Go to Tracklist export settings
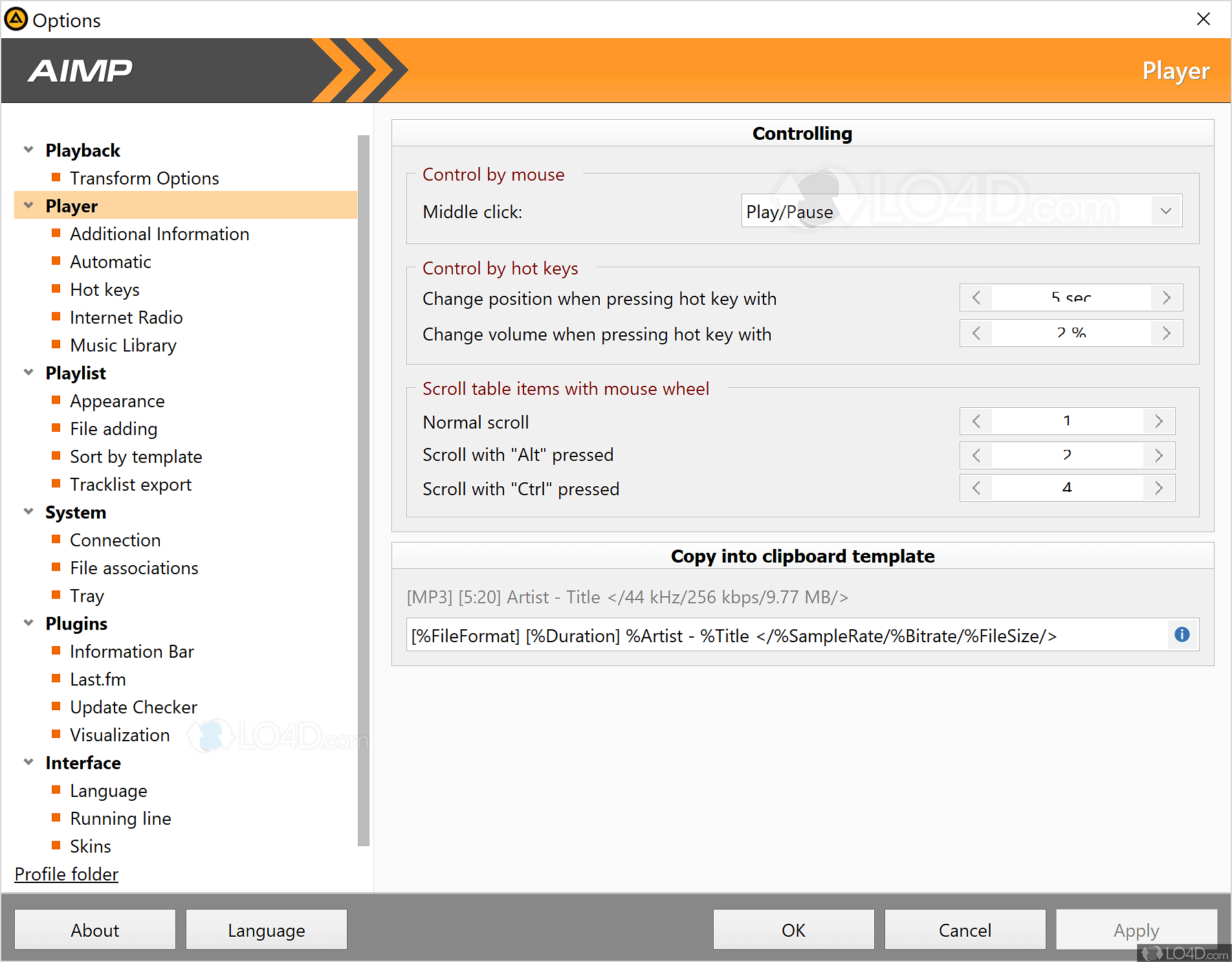 coord(131,484)
